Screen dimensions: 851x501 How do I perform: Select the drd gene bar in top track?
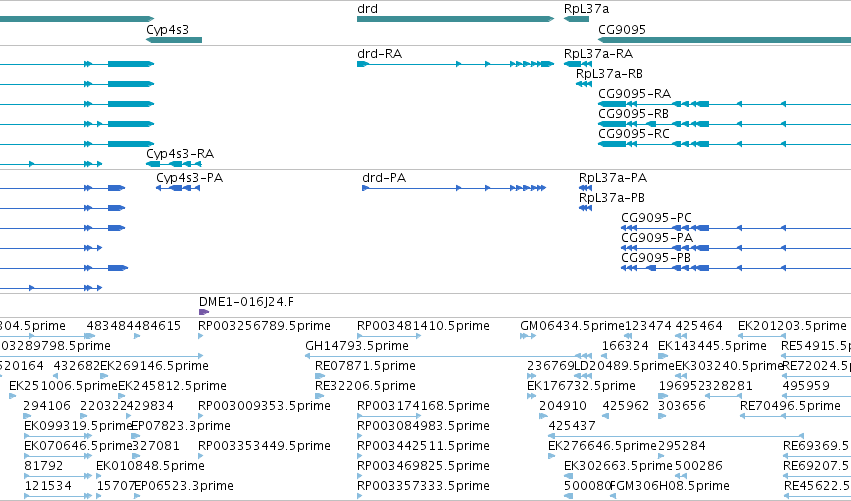(x=455, y=19)
